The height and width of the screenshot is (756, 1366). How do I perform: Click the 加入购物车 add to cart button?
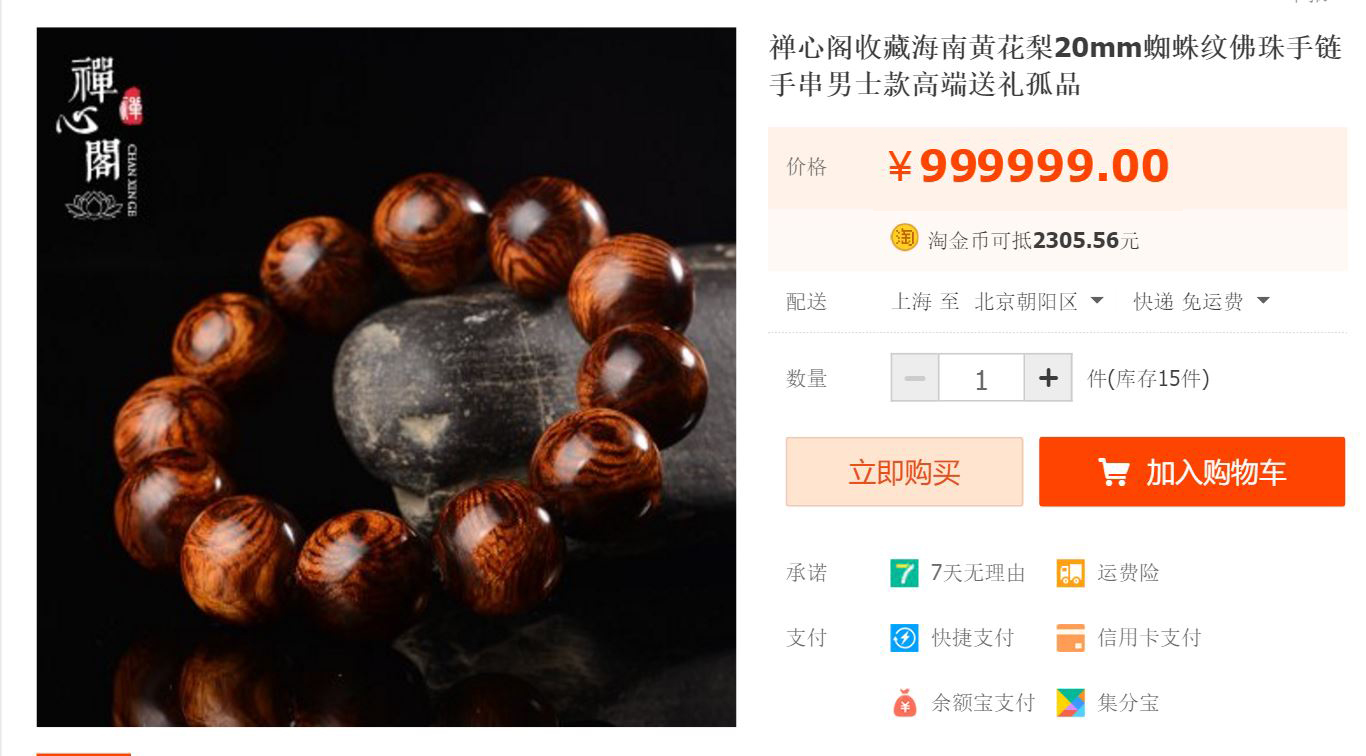pyautogui.click(x=1192, y=472)
